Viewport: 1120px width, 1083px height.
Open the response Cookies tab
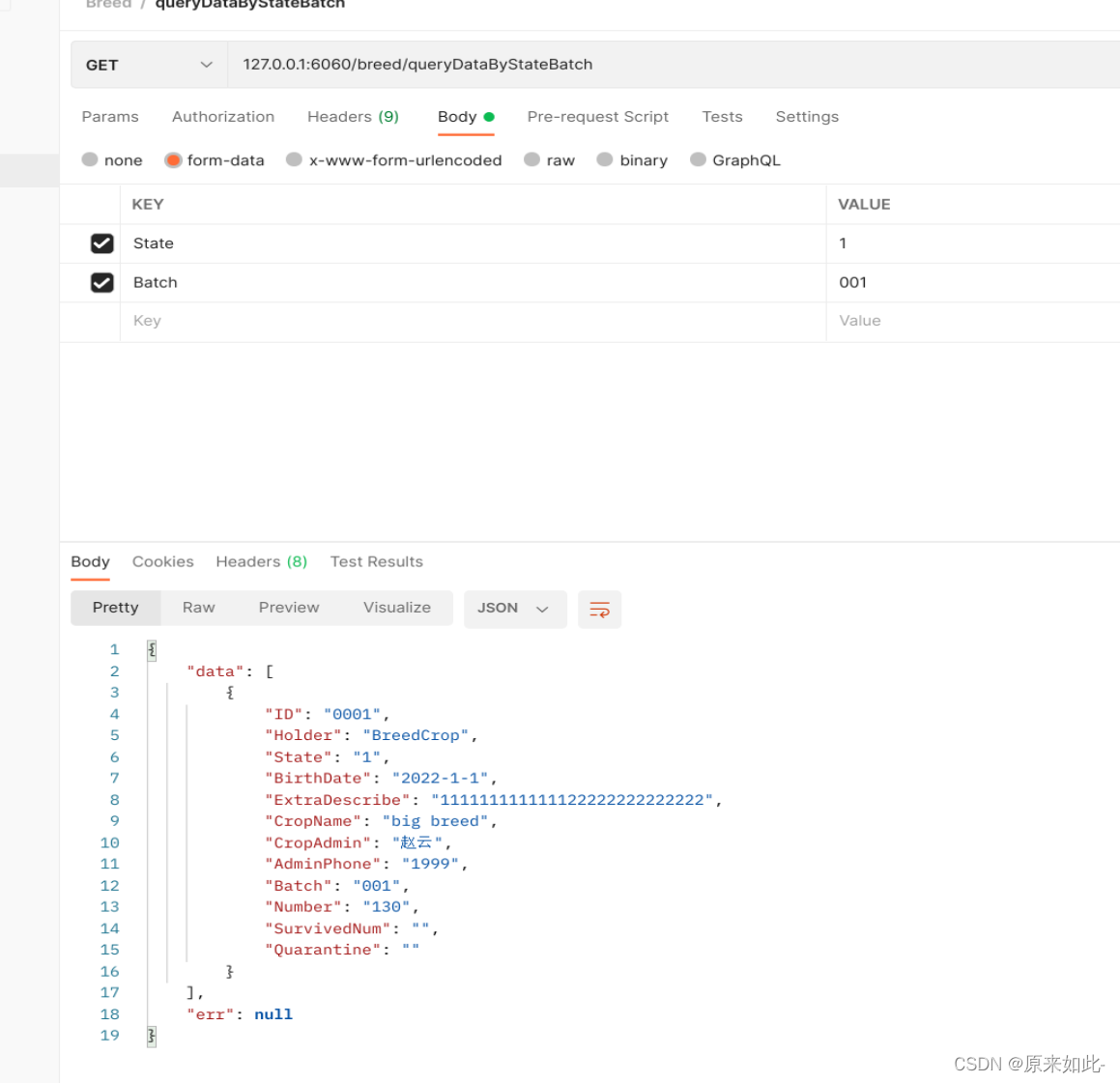(x=163, y=562)
